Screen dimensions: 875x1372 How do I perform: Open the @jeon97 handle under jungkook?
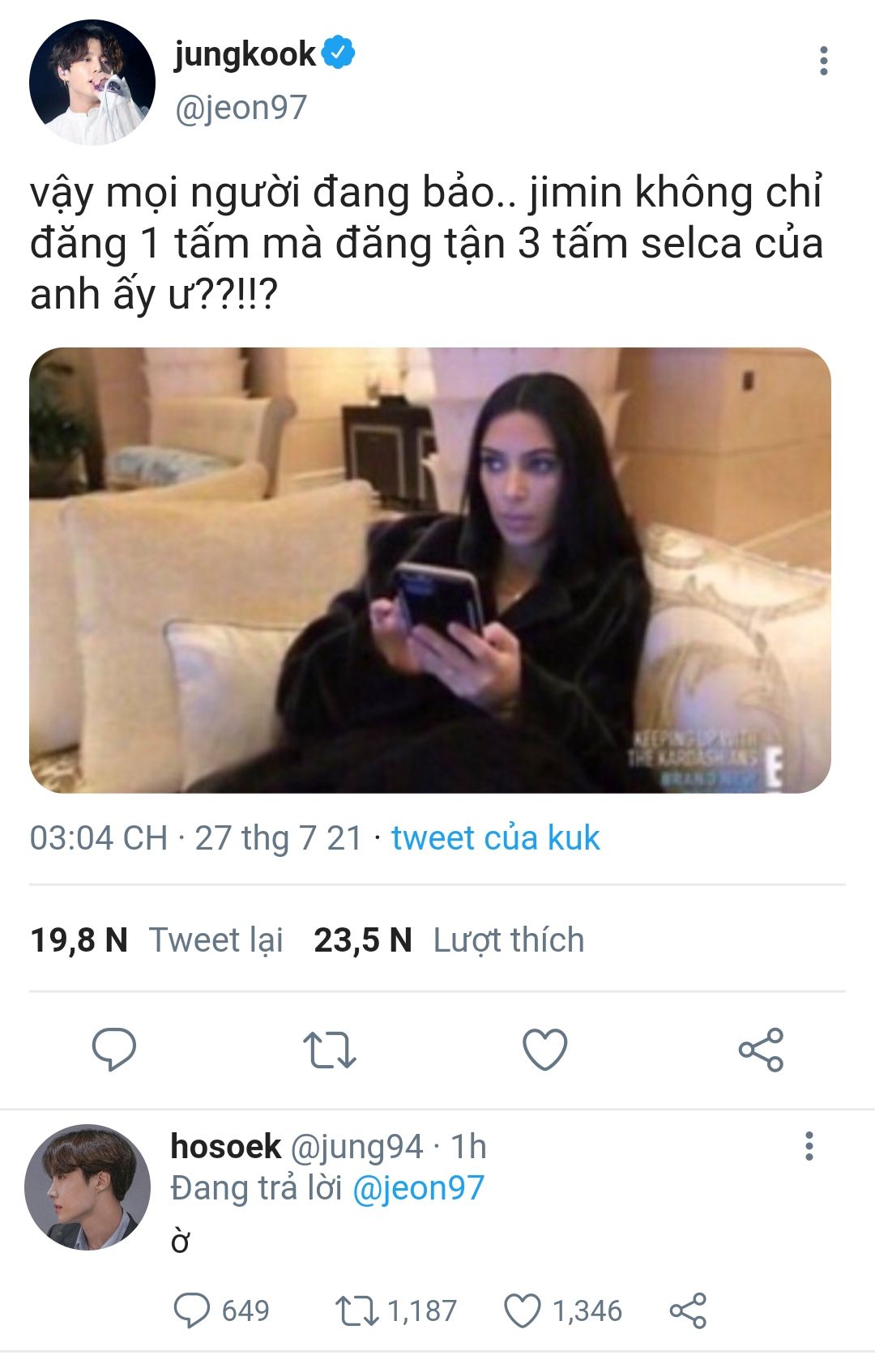coord(241,108)
